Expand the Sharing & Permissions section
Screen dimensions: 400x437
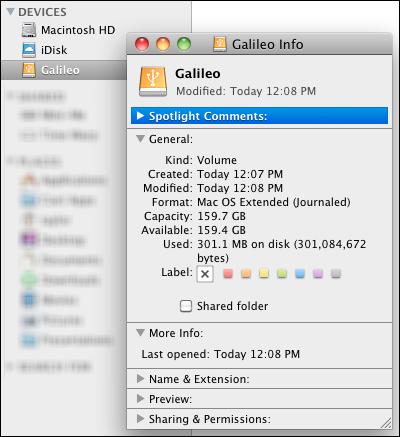[x=140, y=419]
